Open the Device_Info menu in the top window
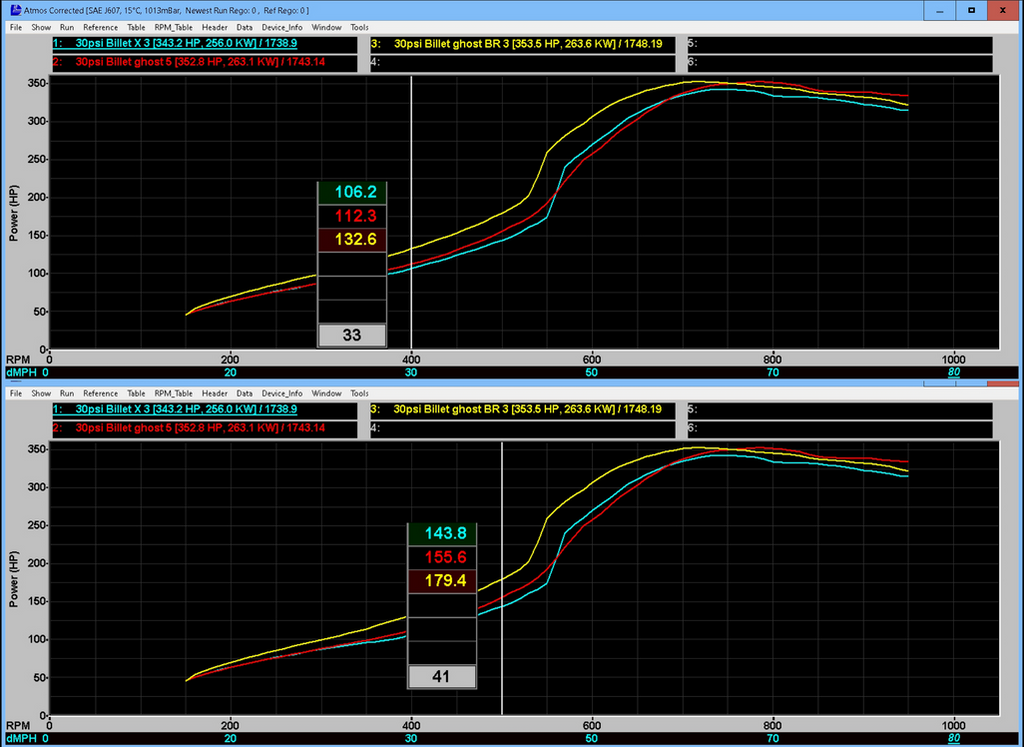The height and width of the screenshot is (747, 1024). point(283,28)
